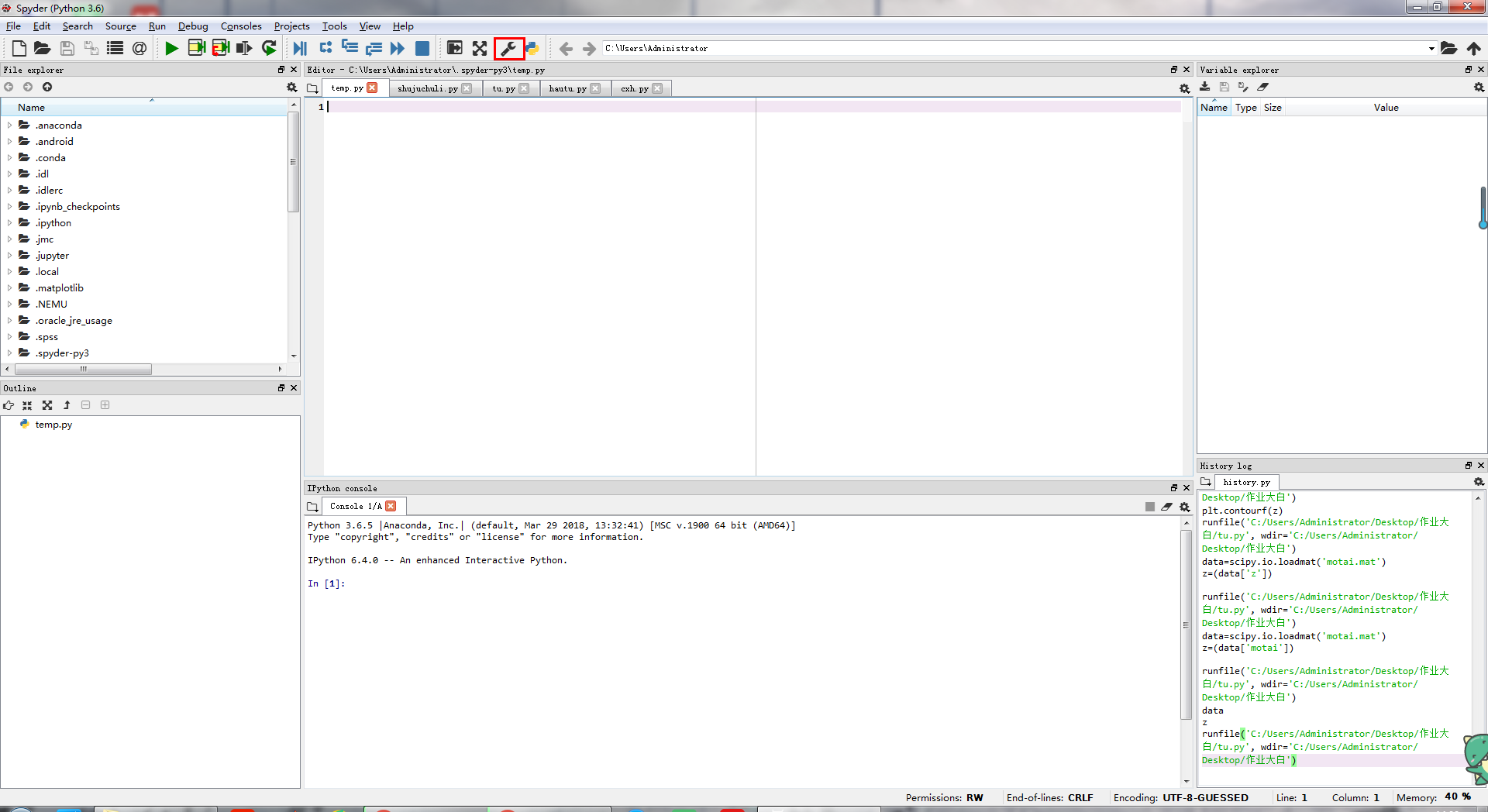Open the Preferences wrench tool

click(509, 48)
